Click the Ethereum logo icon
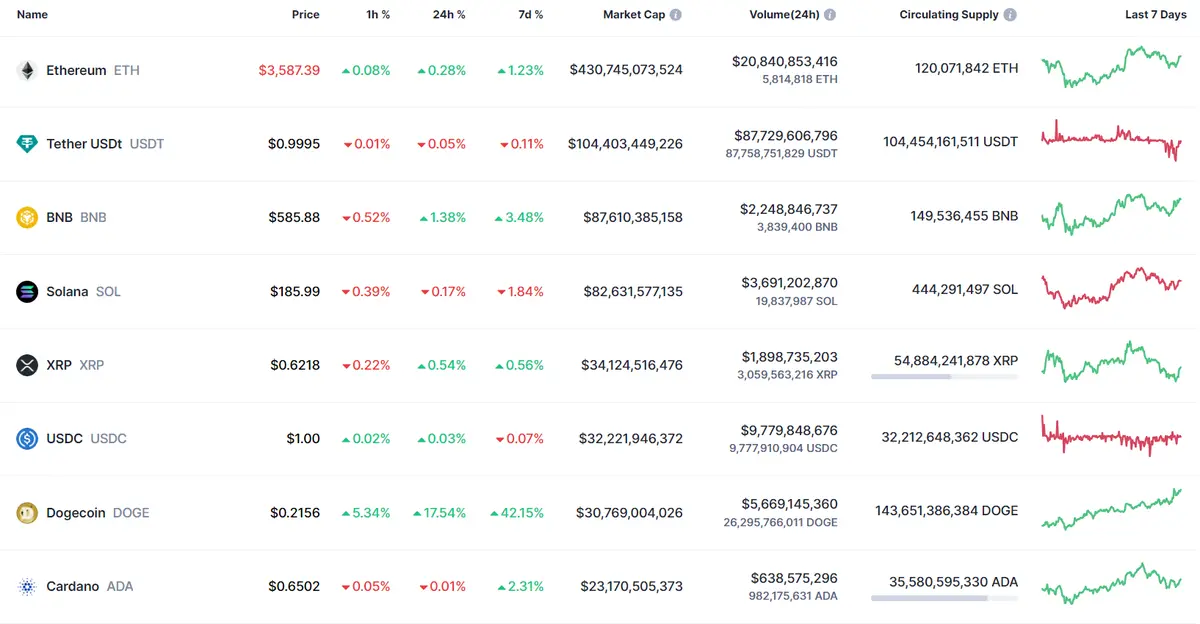This screenshot has height=624, width=1200. pos(27,70)
